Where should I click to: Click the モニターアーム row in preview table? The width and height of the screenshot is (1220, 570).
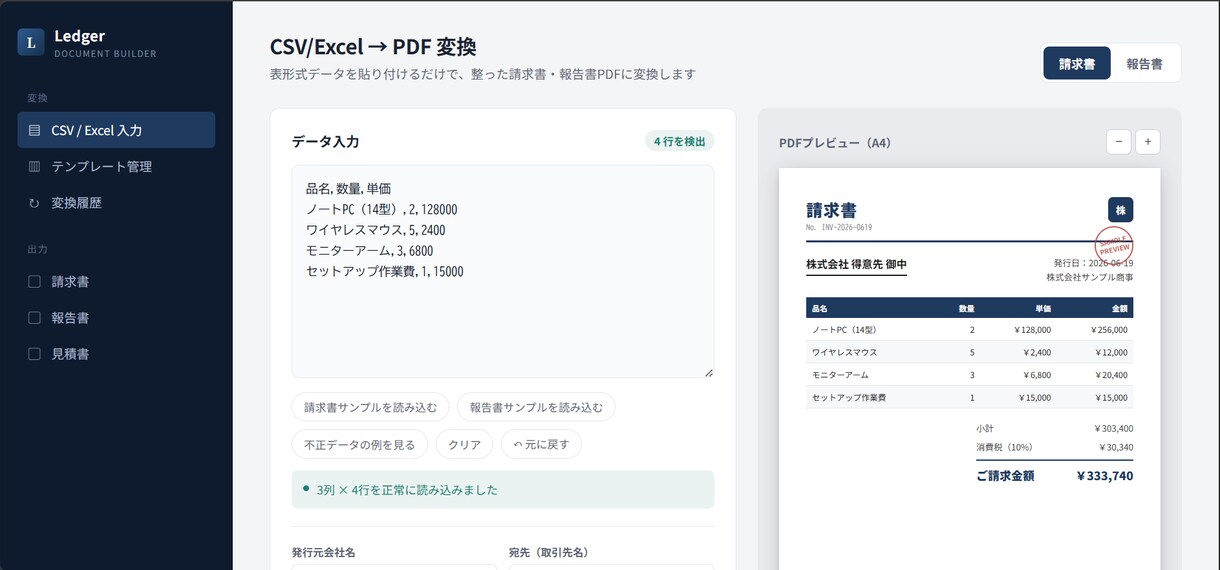969,375
